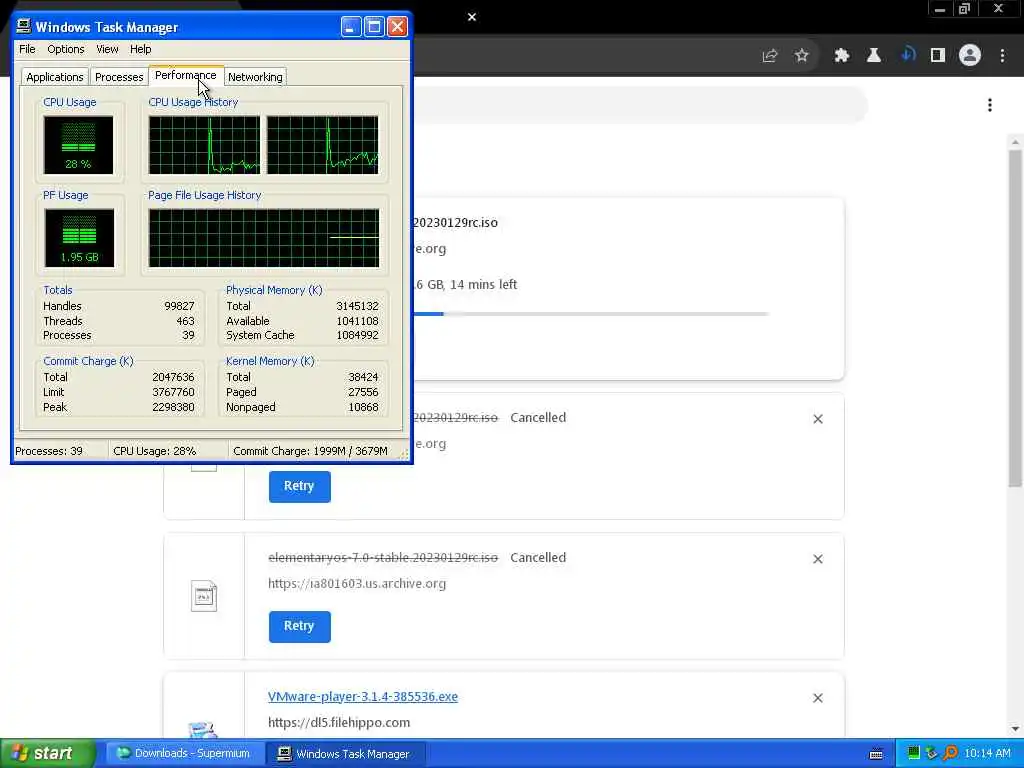Click the Kernel Memory Nonpaged value 10868

pyautogui.click(x=363, y=408)
